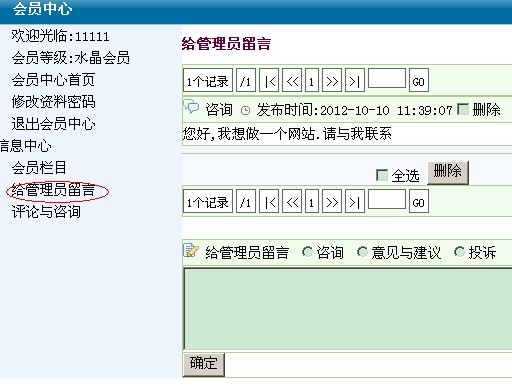The image size is (512, 389).
Task: Go to first page in bottom pager
Action: [269, 201]
